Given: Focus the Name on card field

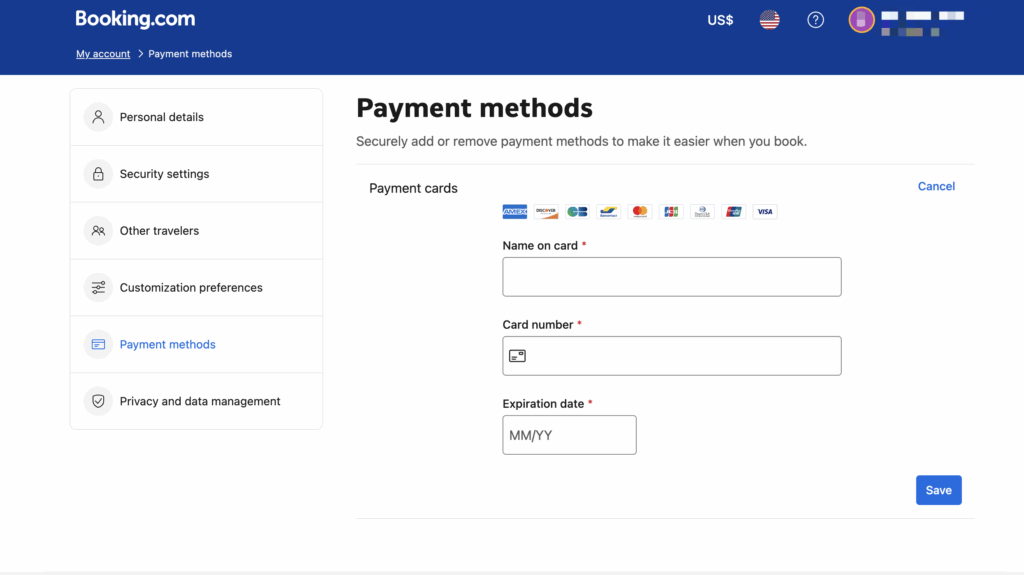Looking at the screenshot, I should click(x=671, y=277).
